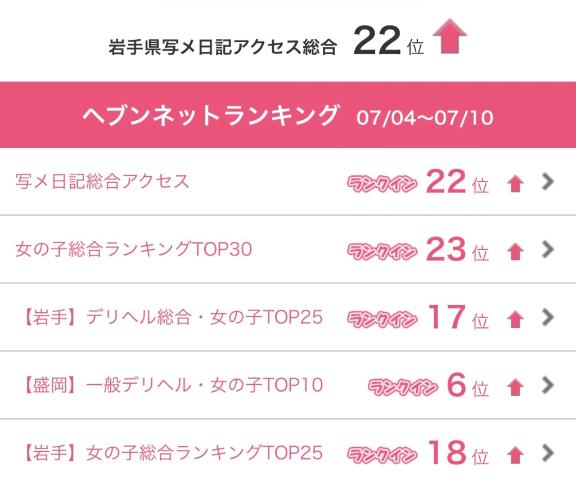Click ランクイン badge beside the 23位 rank

382,252
